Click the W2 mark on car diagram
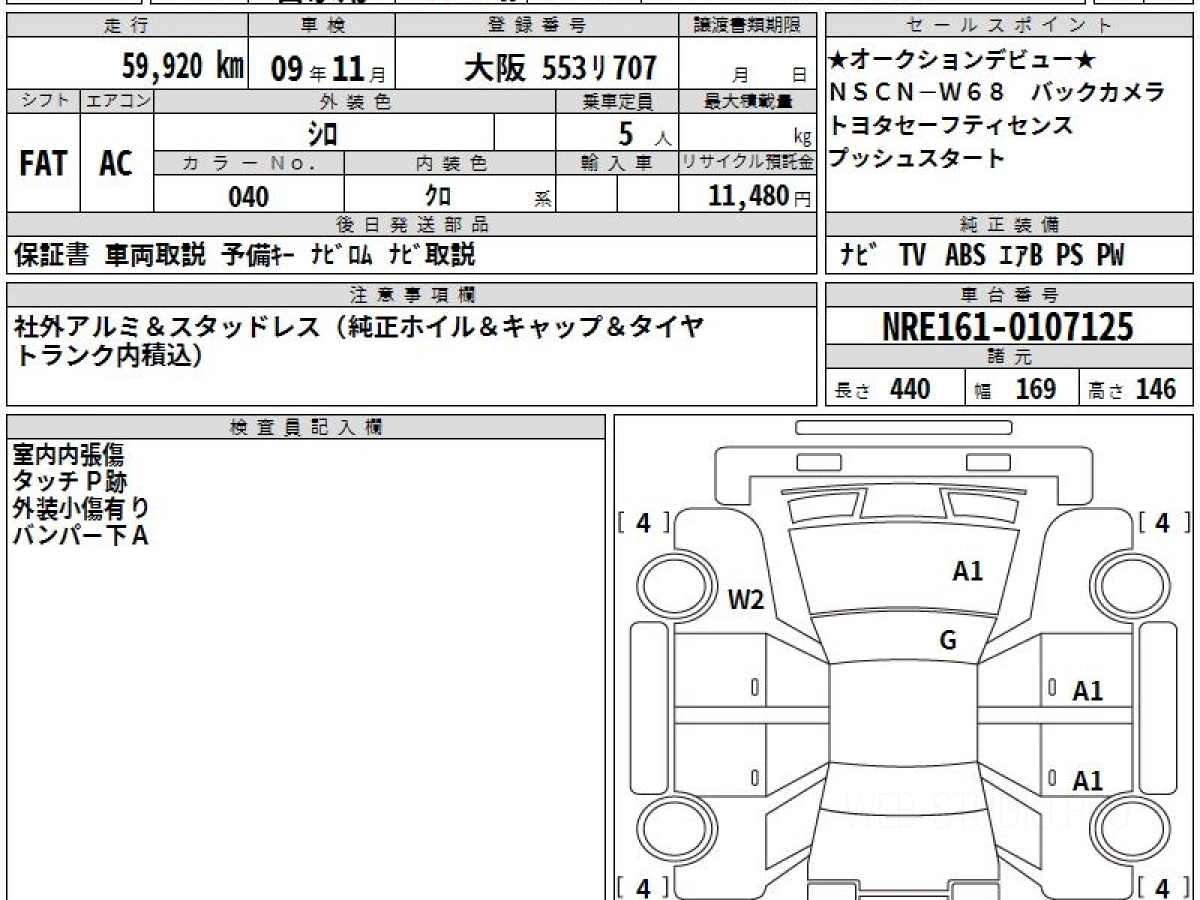The width and height of the screenshot is (1200, 900). (745, 600)
